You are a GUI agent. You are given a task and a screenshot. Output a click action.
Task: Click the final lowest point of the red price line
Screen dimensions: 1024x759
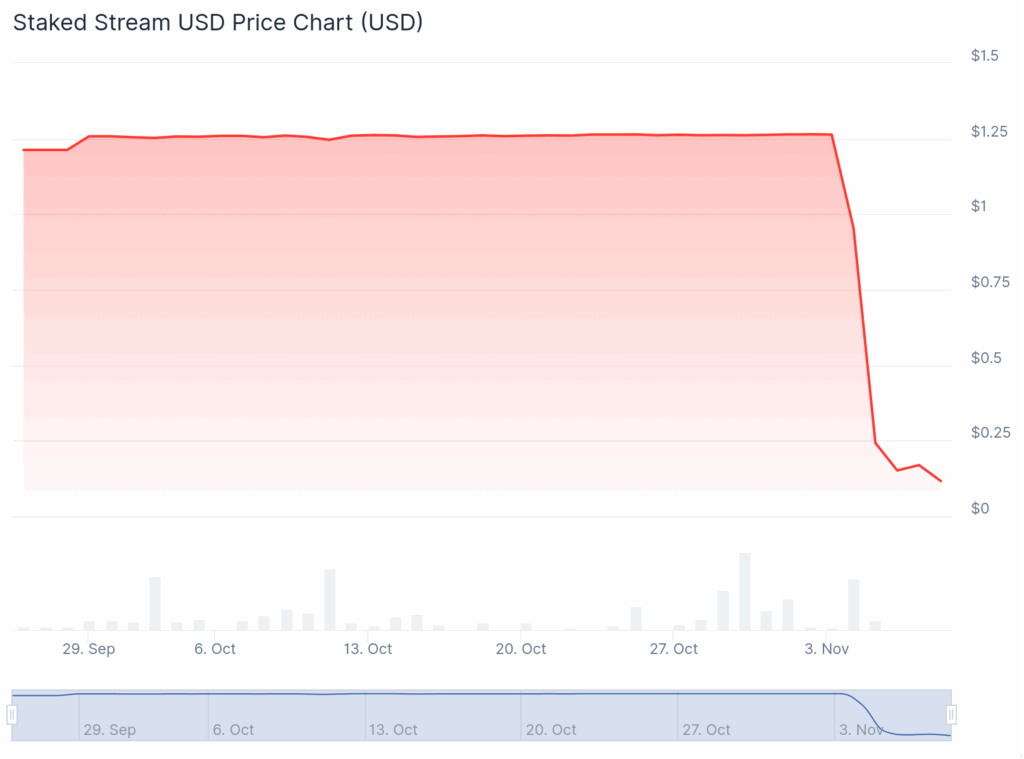pyautogui.click(x=940, y=481)
